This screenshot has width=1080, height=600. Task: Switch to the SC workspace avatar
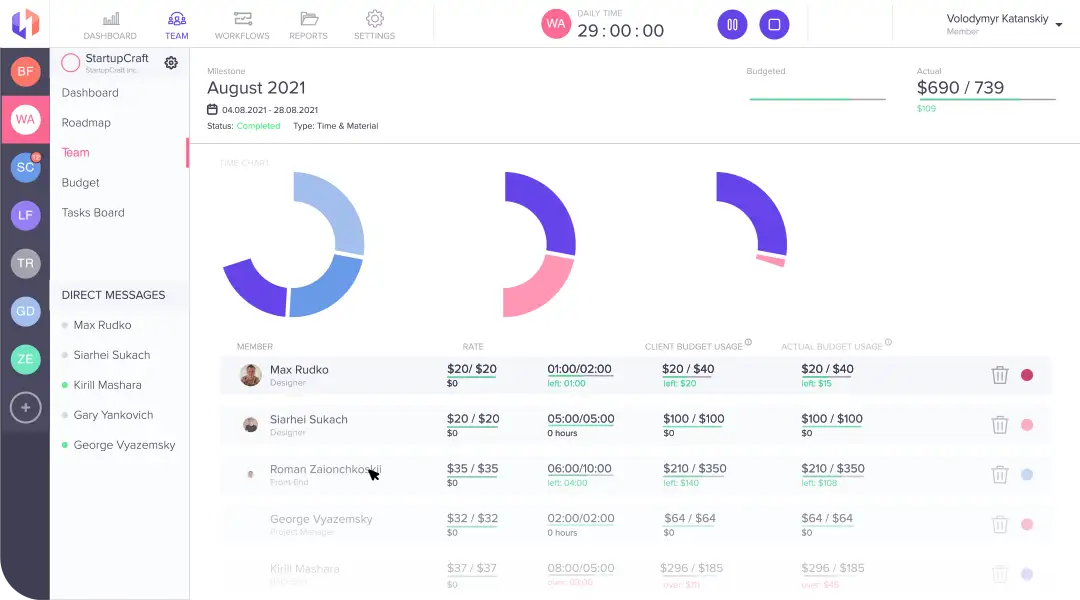[25, 167]
